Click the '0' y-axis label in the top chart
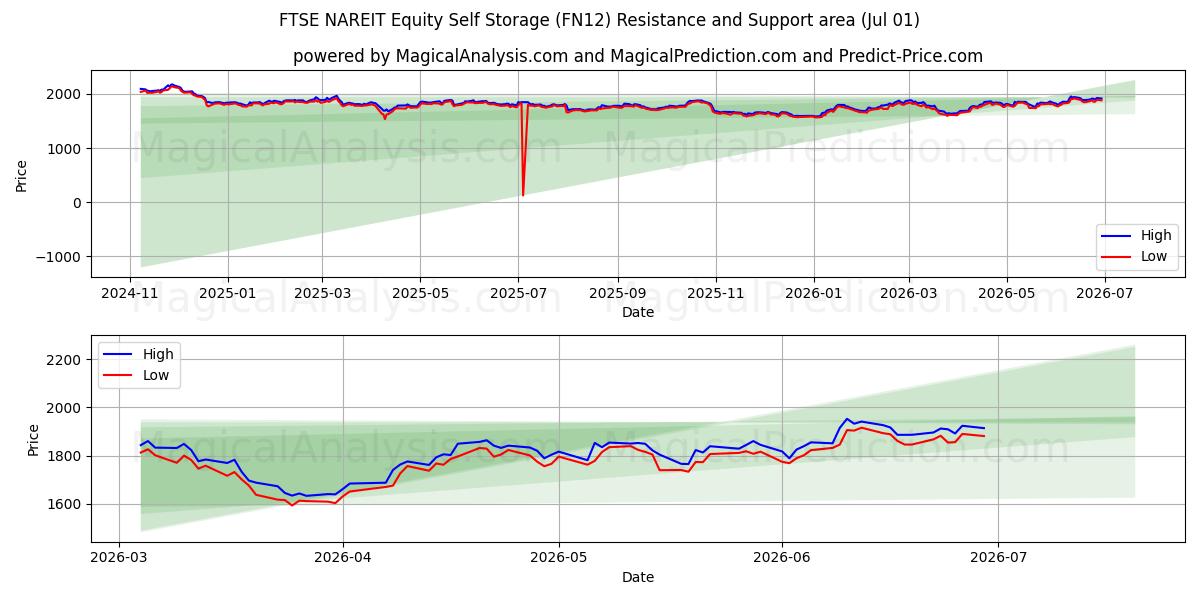Viewport: 1200px width, 600px height. (x=79, y=203)
